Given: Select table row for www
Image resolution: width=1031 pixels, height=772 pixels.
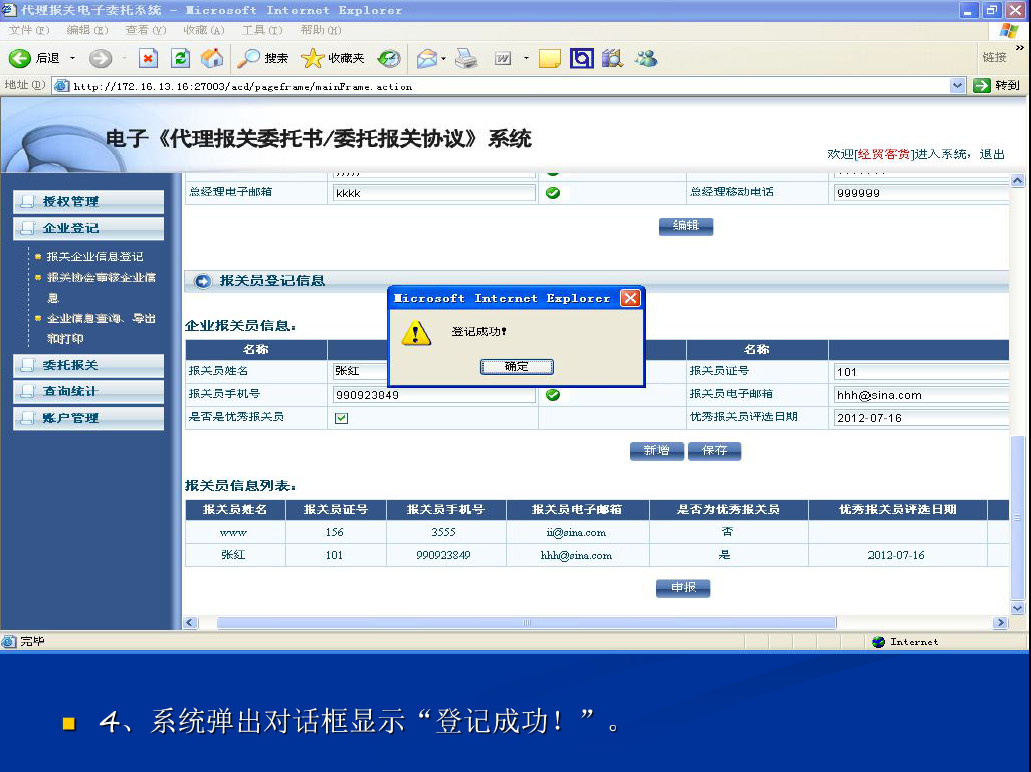Looking at the screenshot, I should pyautogui.click(x=597, y=532).
